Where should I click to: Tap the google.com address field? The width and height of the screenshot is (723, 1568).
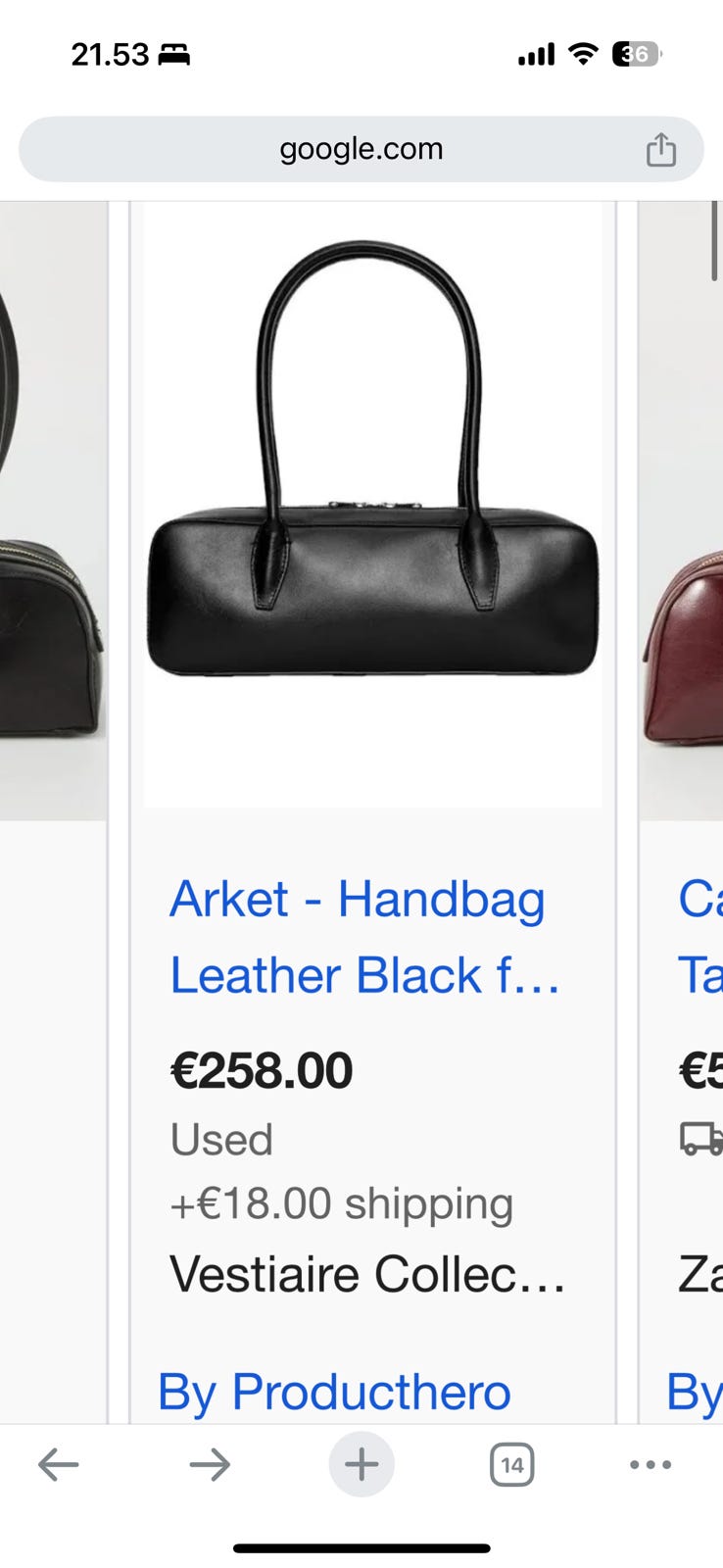click(x=361, y=149)
